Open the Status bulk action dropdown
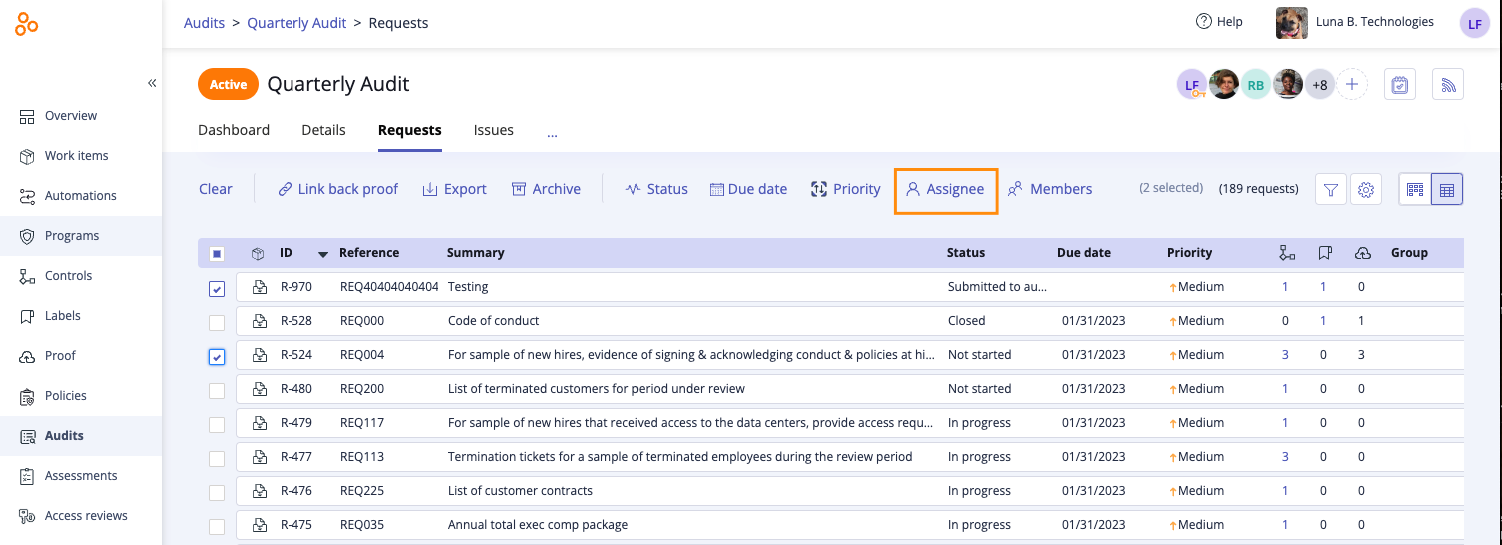The width and height of the screenshot is (1502, 545). coord(656,189)
